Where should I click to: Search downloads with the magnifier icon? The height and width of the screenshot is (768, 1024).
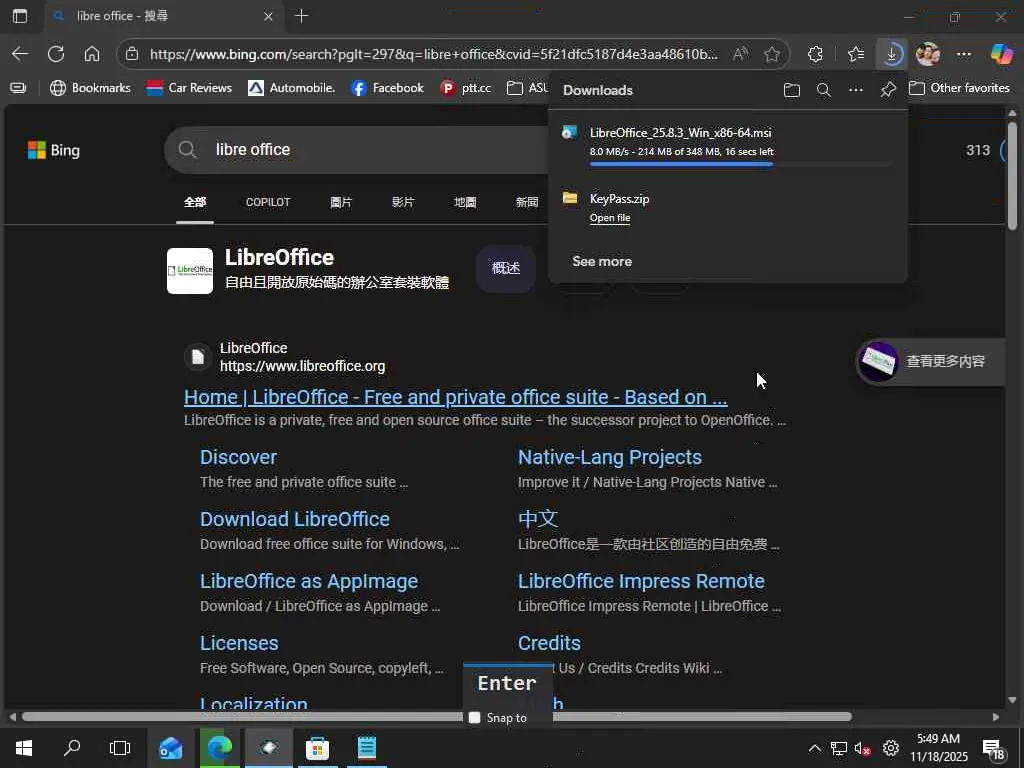(824, 90)
